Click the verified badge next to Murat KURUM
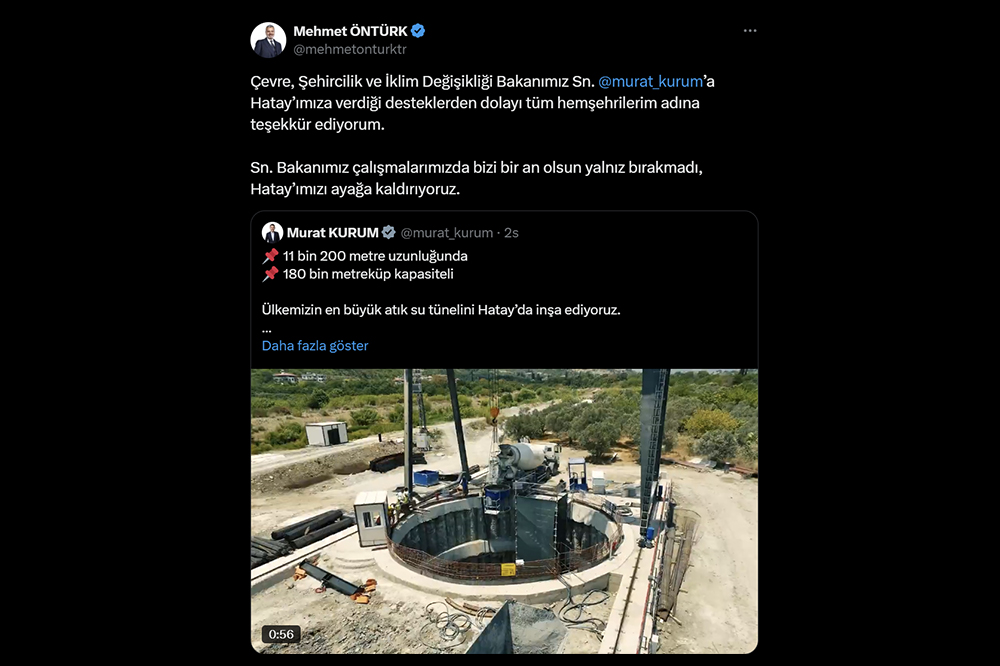Viewport: 1000px width, 666px height. point(389,233)
